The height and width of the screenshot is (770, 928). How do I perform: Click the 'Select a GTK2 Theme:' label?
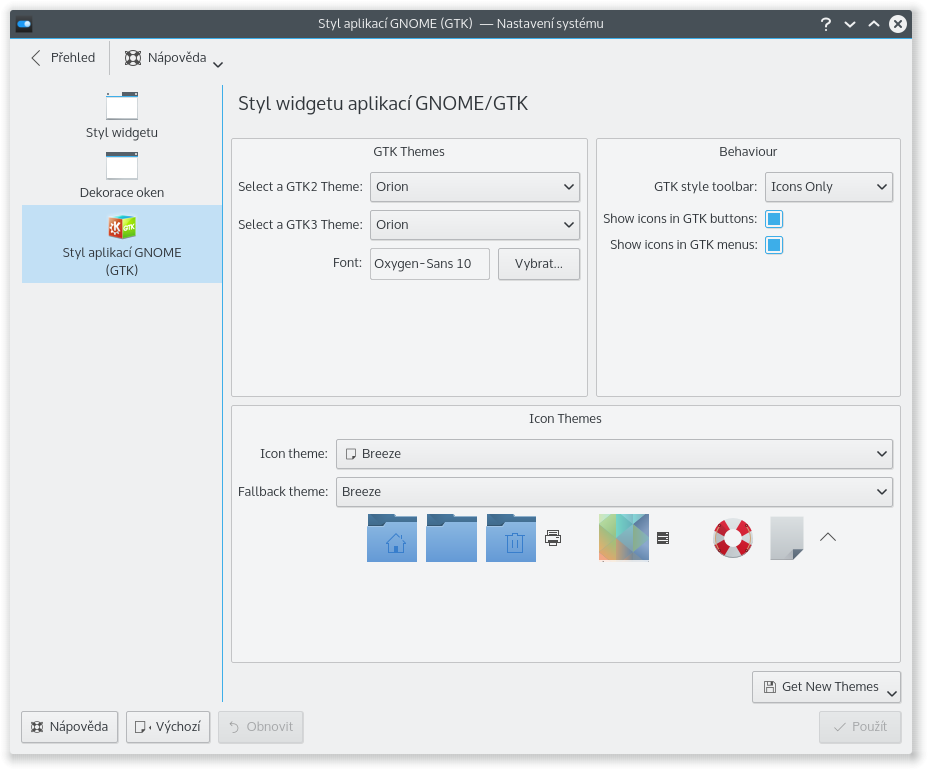301,186
